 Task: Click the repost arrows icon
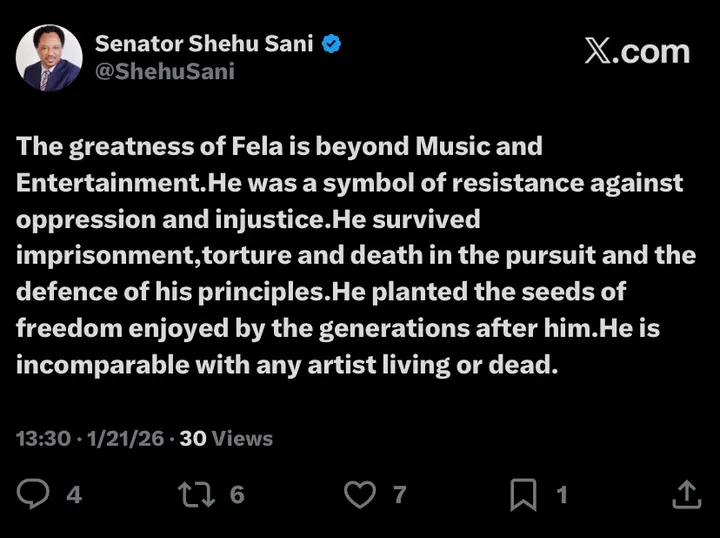[196, 493]
